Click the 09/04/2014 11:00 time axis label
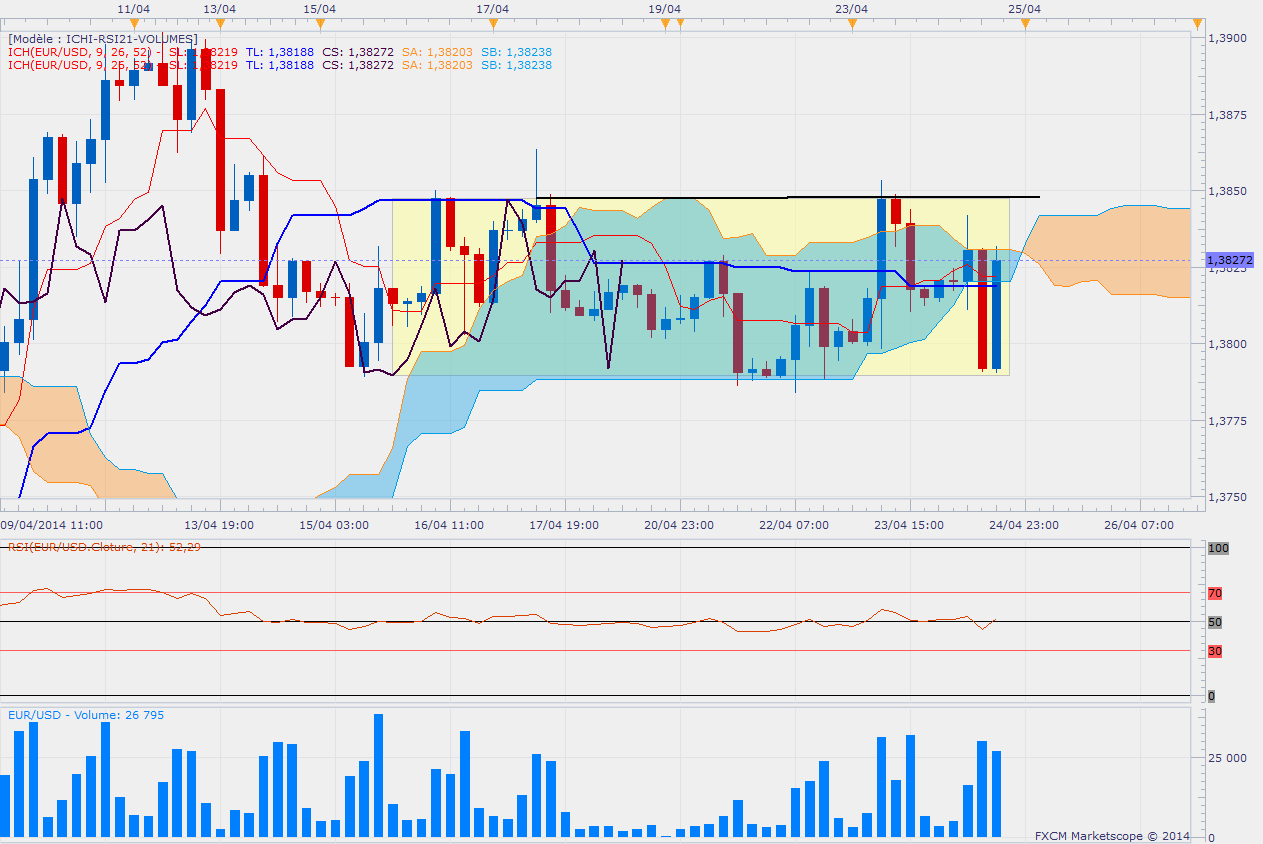The width and height of the screenshot is (1263, 844). point(51,524)
